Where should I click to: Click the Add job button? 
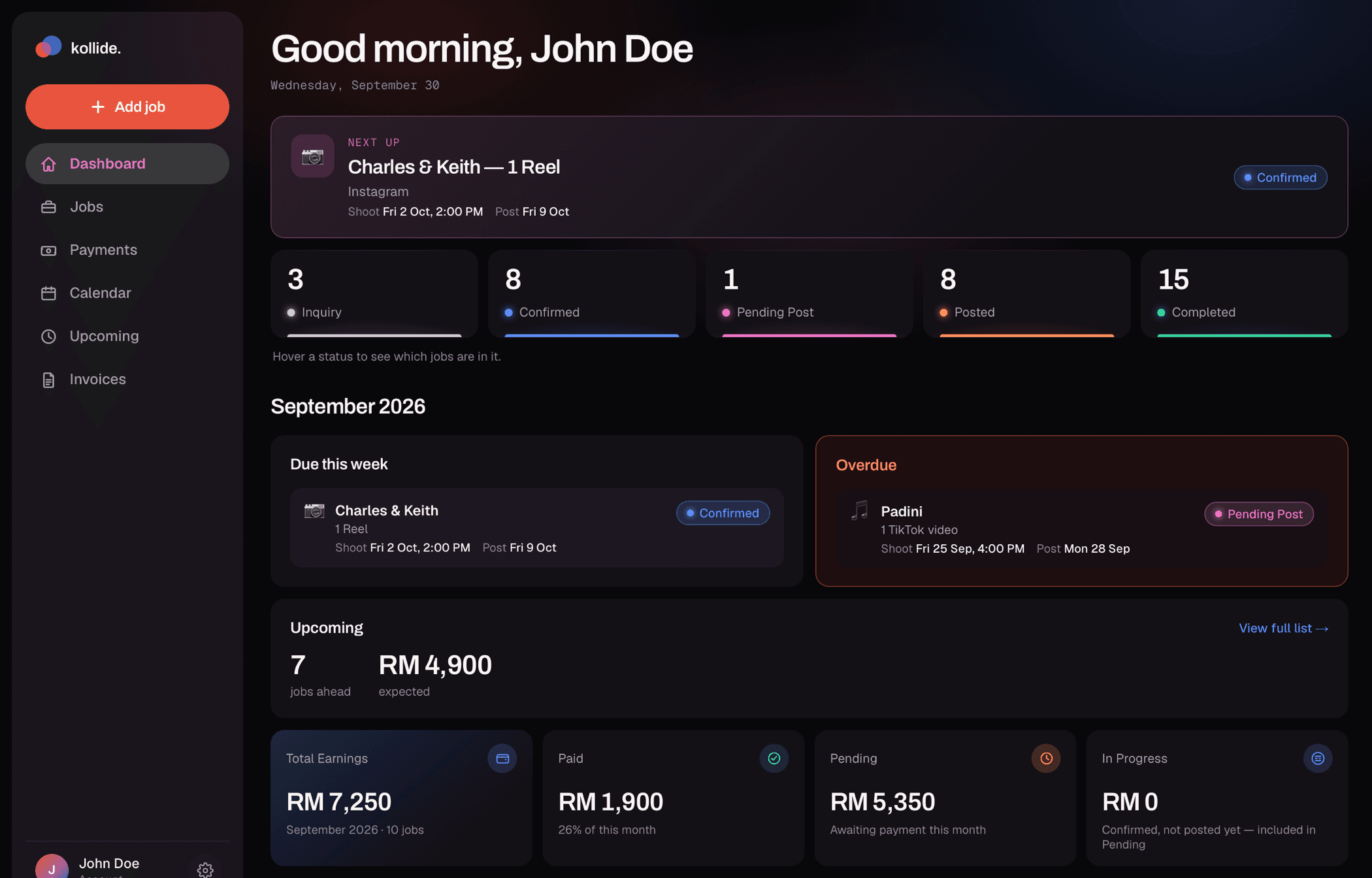click(127, 106)
